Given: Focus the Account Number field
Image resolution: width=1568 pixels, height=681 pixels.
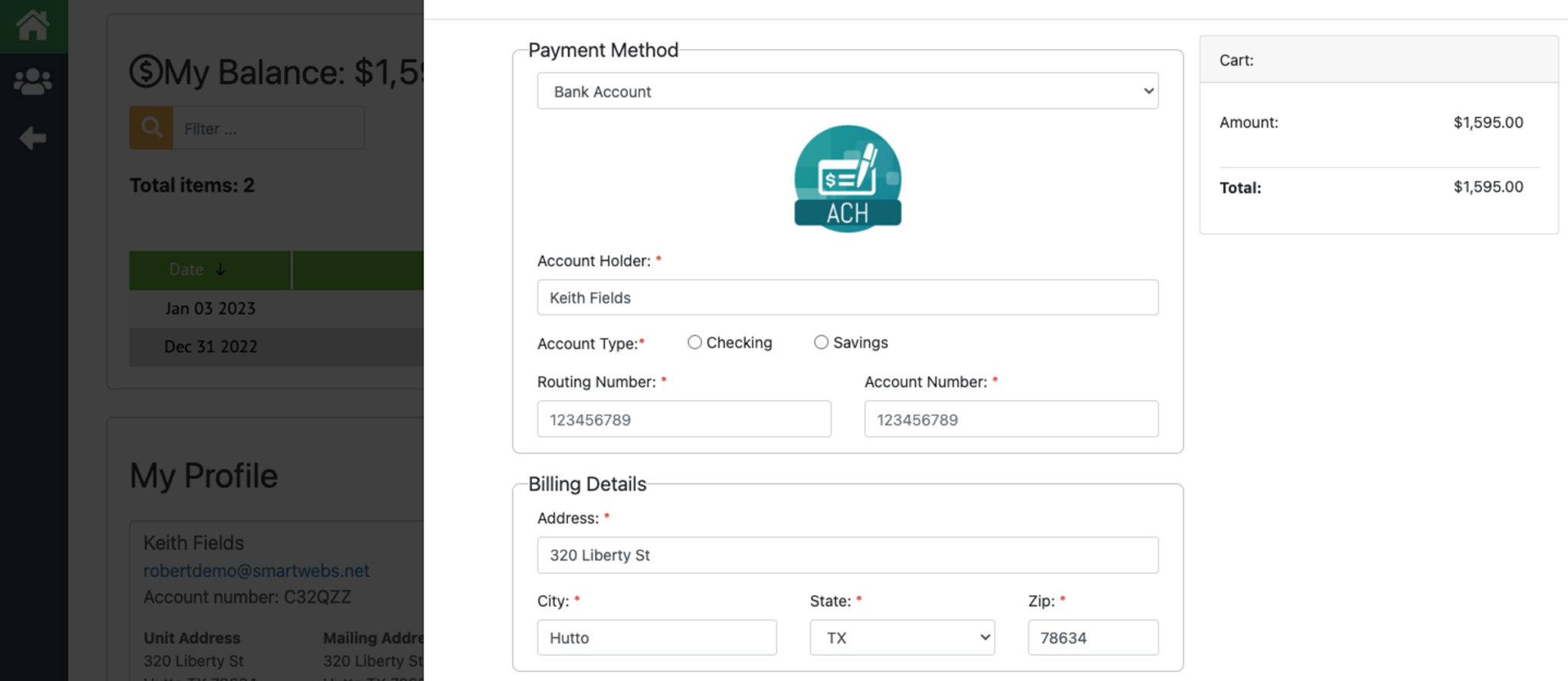Looking at the screenshot, I should pyautogui.click(x=1011, y=419).
